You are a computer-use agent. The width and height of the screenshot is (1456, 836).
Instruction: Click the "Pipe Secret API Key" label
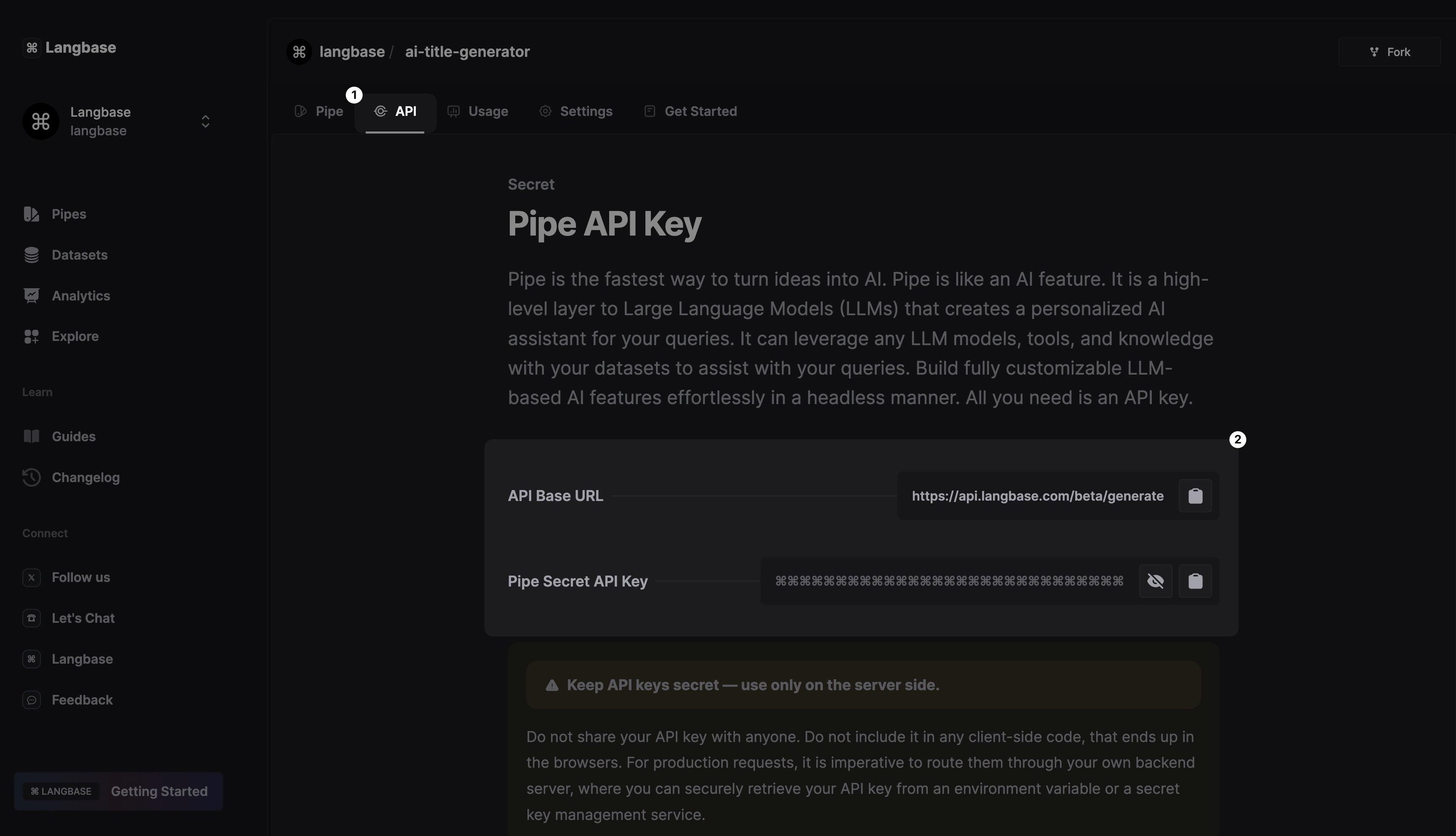[x=577, y=581]
